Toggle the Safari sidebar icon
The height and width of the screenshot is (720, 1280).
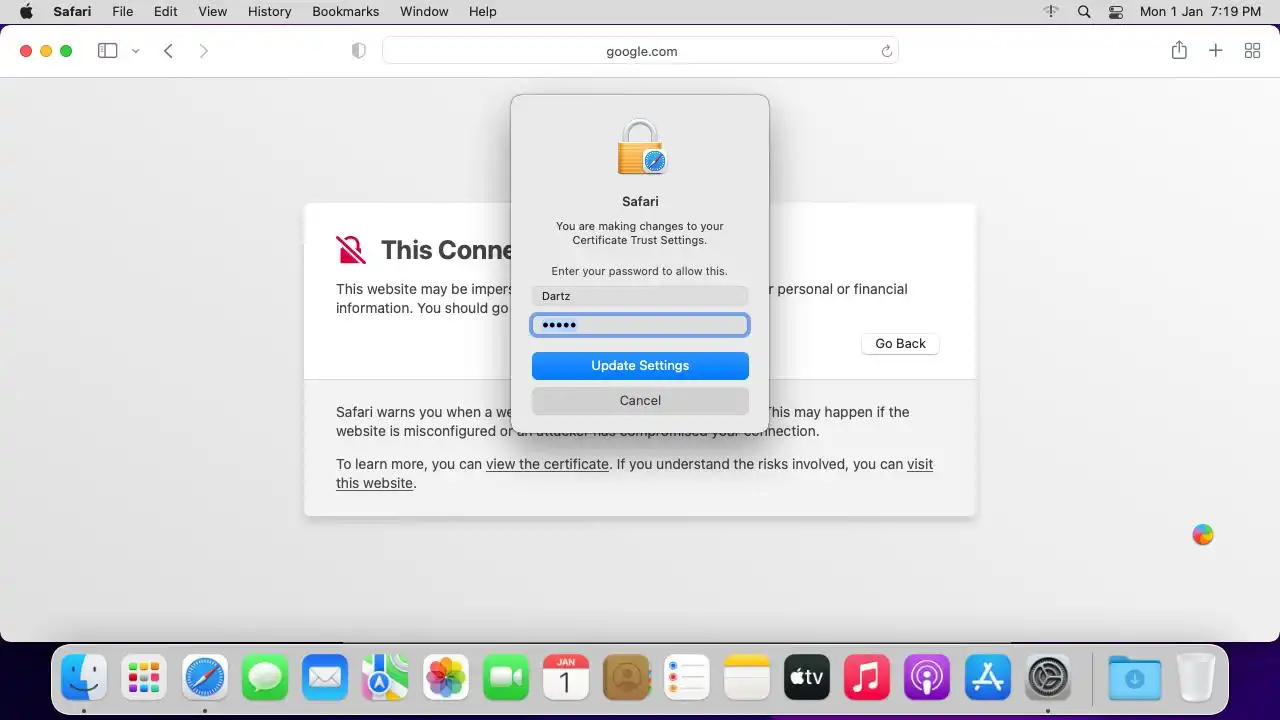click(x=108, y=51)
